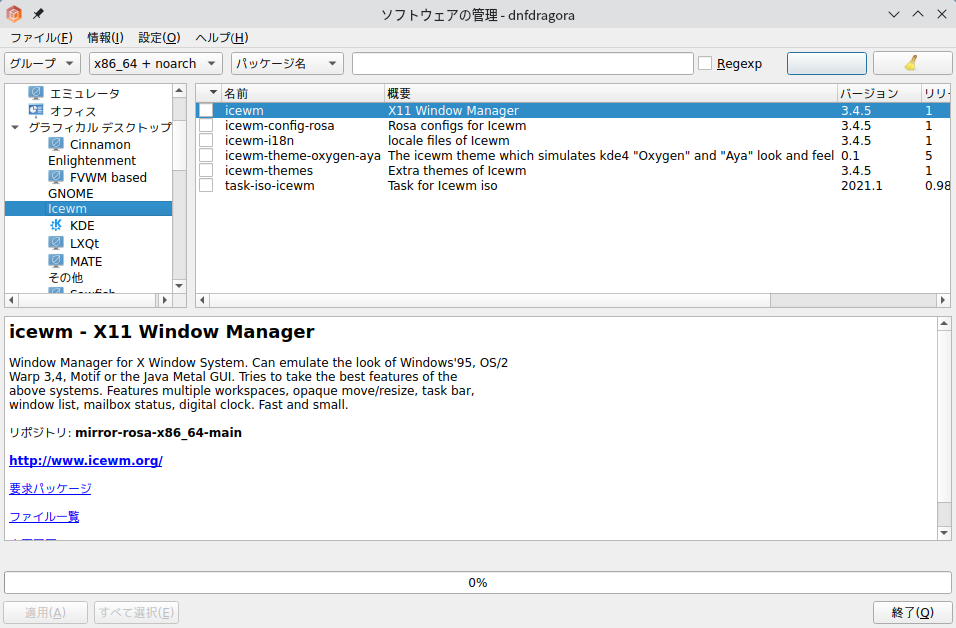Viewport: 956px width, 628px height.
Task: Open the 情報(I) menu
Action: pyautogui.click(x=105, y=38)
